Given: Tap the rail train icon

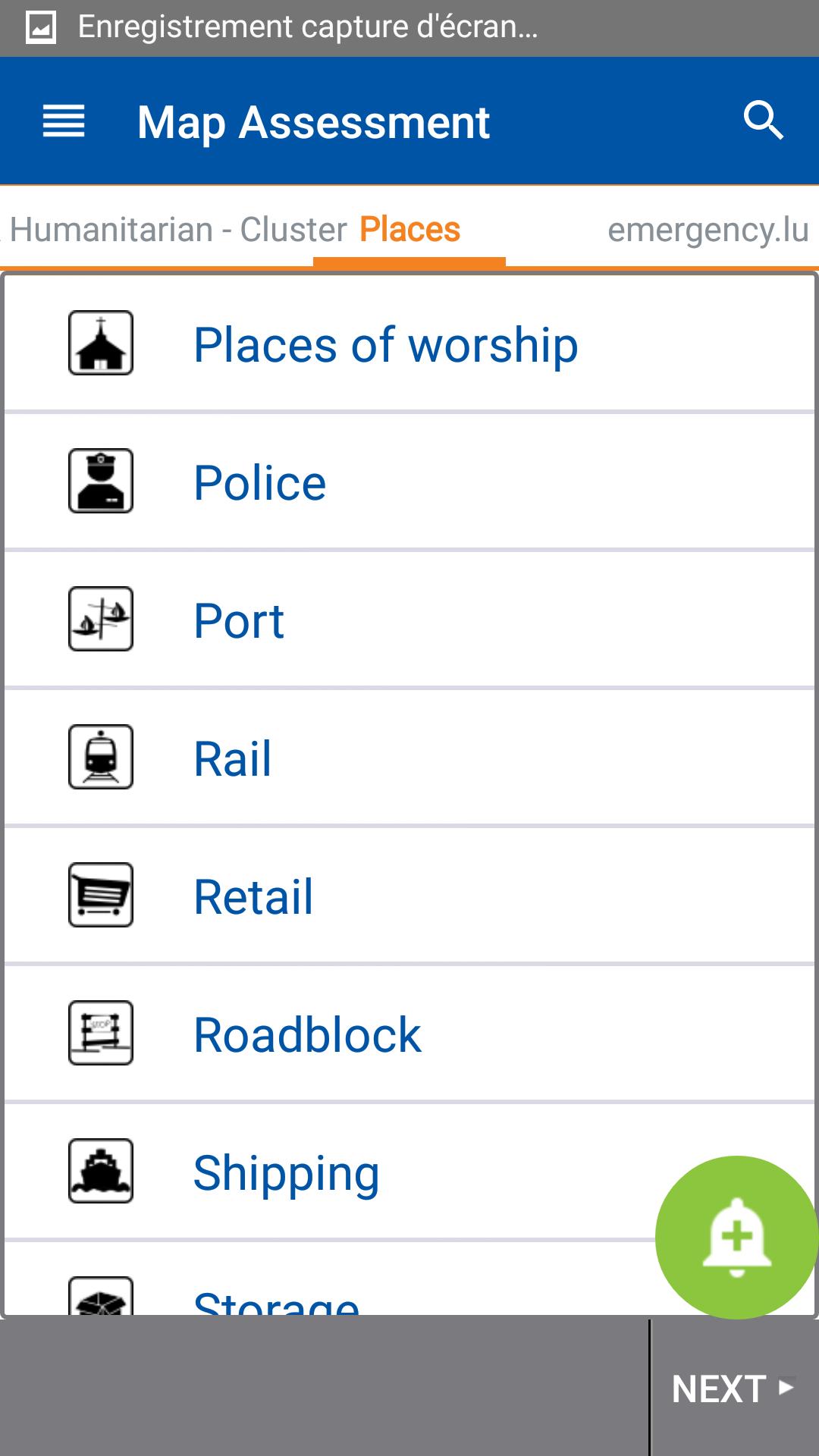Looking at the screenshot, I should click(x=101, y=757).
